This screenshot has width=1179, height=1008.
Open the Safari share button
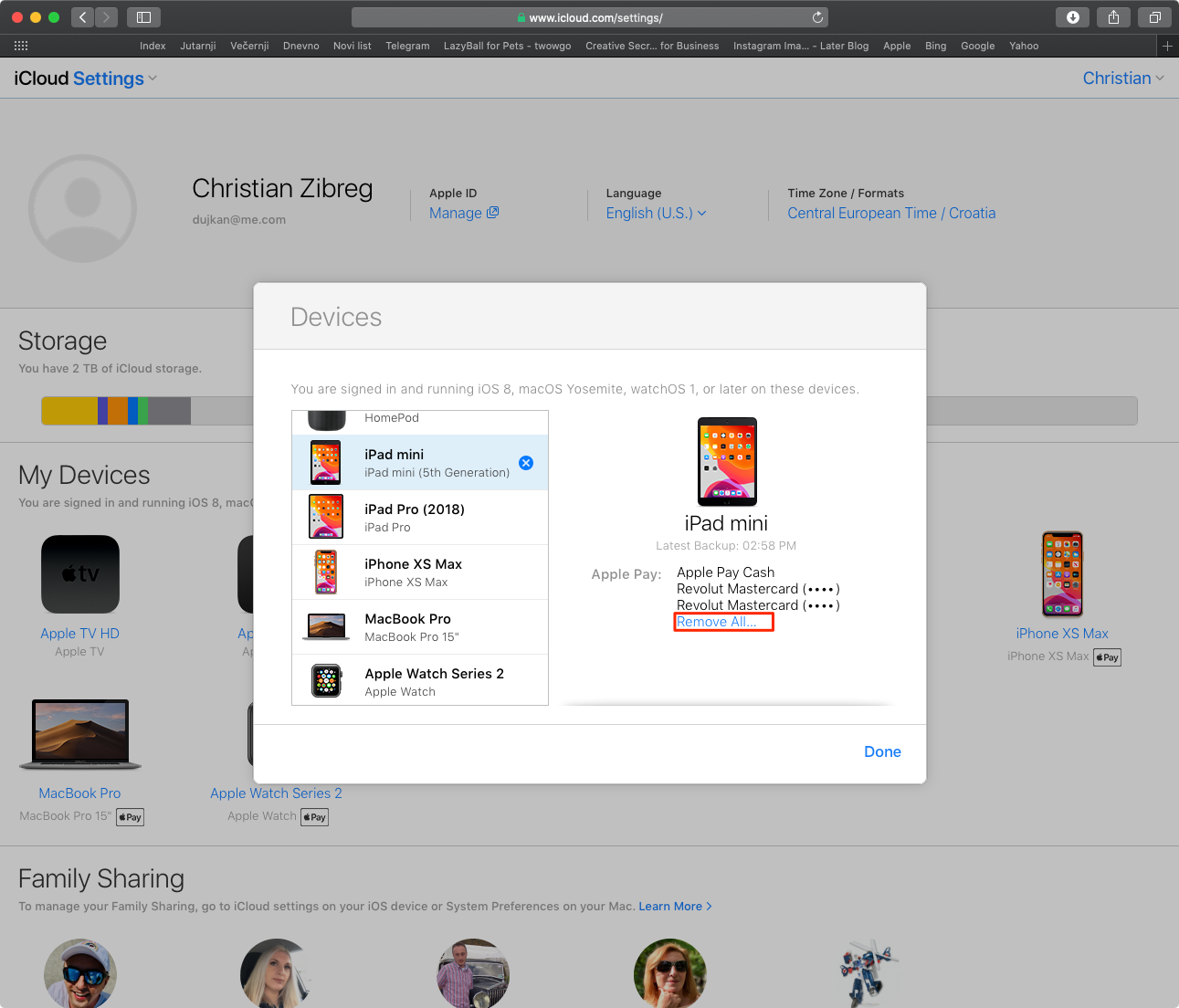click(1113, 17)
